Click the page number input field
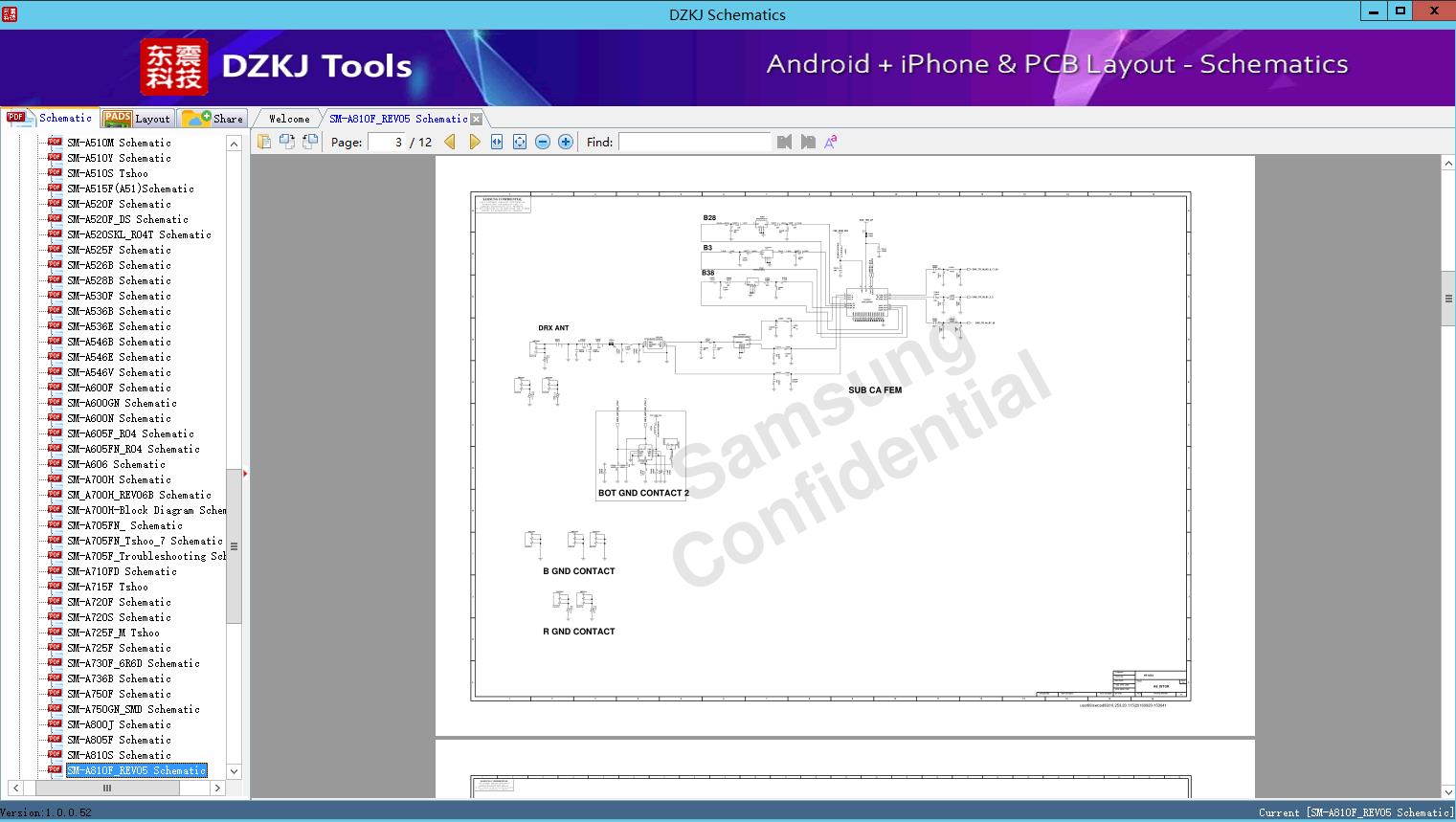Screen dimensions: 1456x822 point(386,142)
